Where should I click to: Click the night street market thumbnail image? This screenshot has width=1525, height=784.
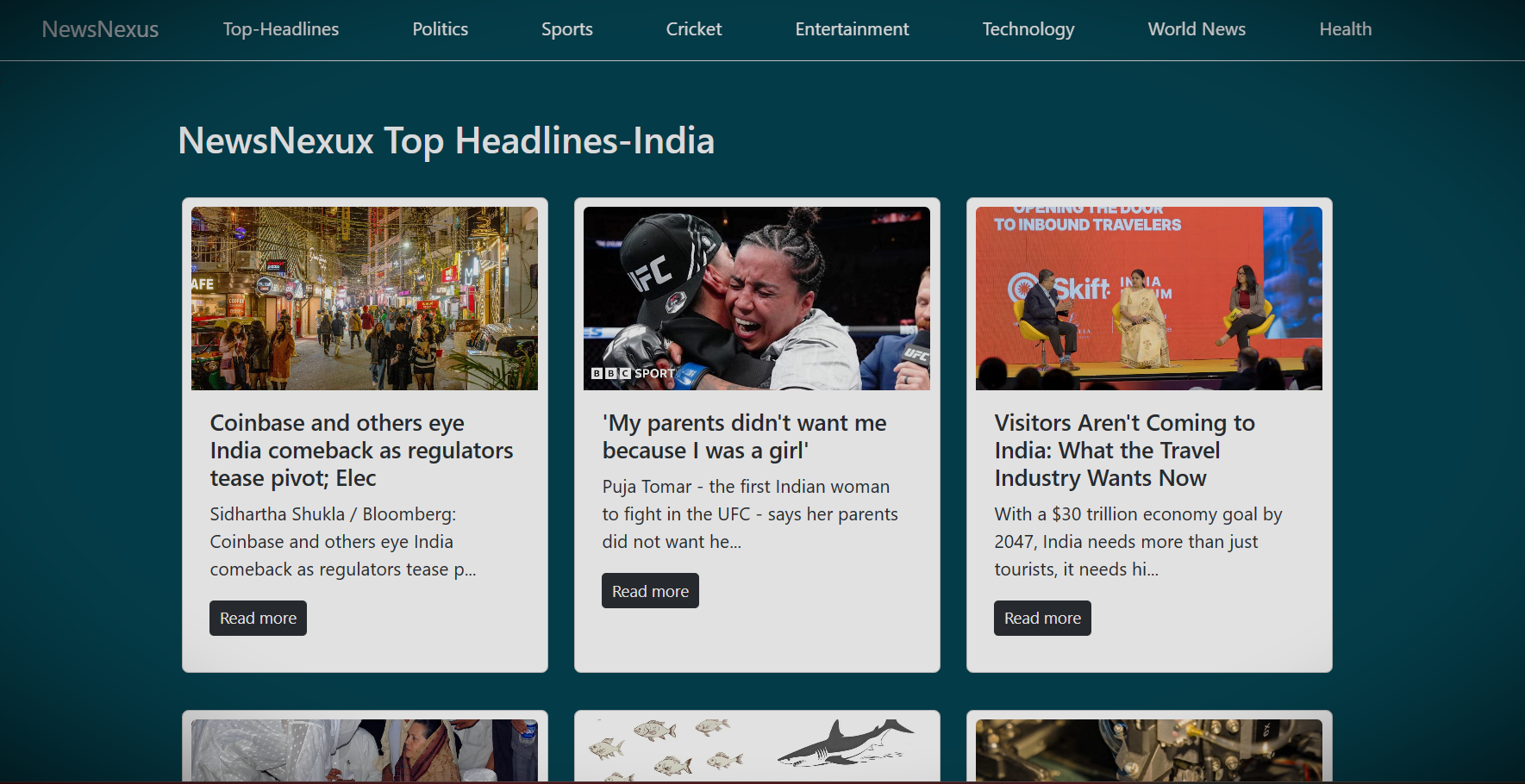pos(365,298)
